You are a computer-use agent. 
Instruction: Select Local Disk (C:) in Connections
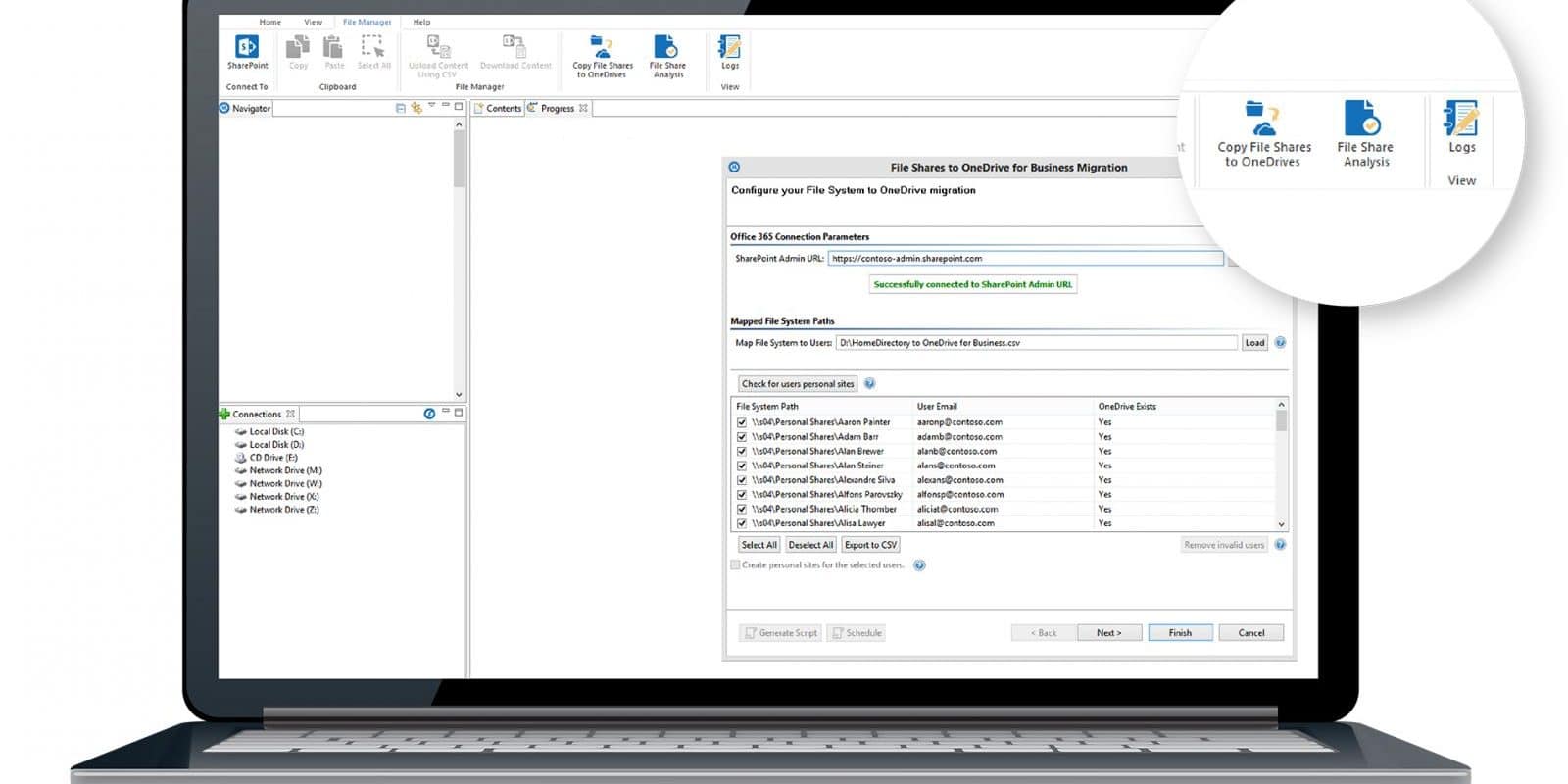click(269, 431)
